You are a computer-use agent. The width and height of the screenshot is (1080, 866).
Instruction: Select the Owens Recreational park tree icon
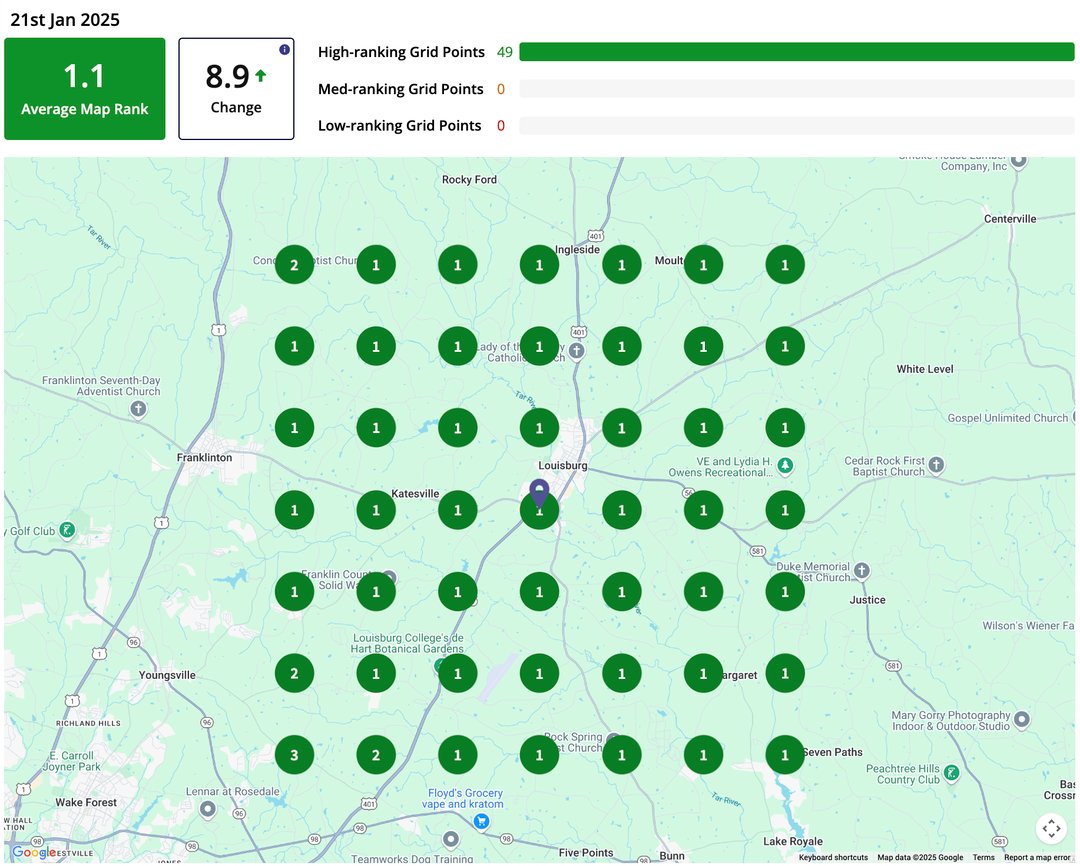point(786,465)
